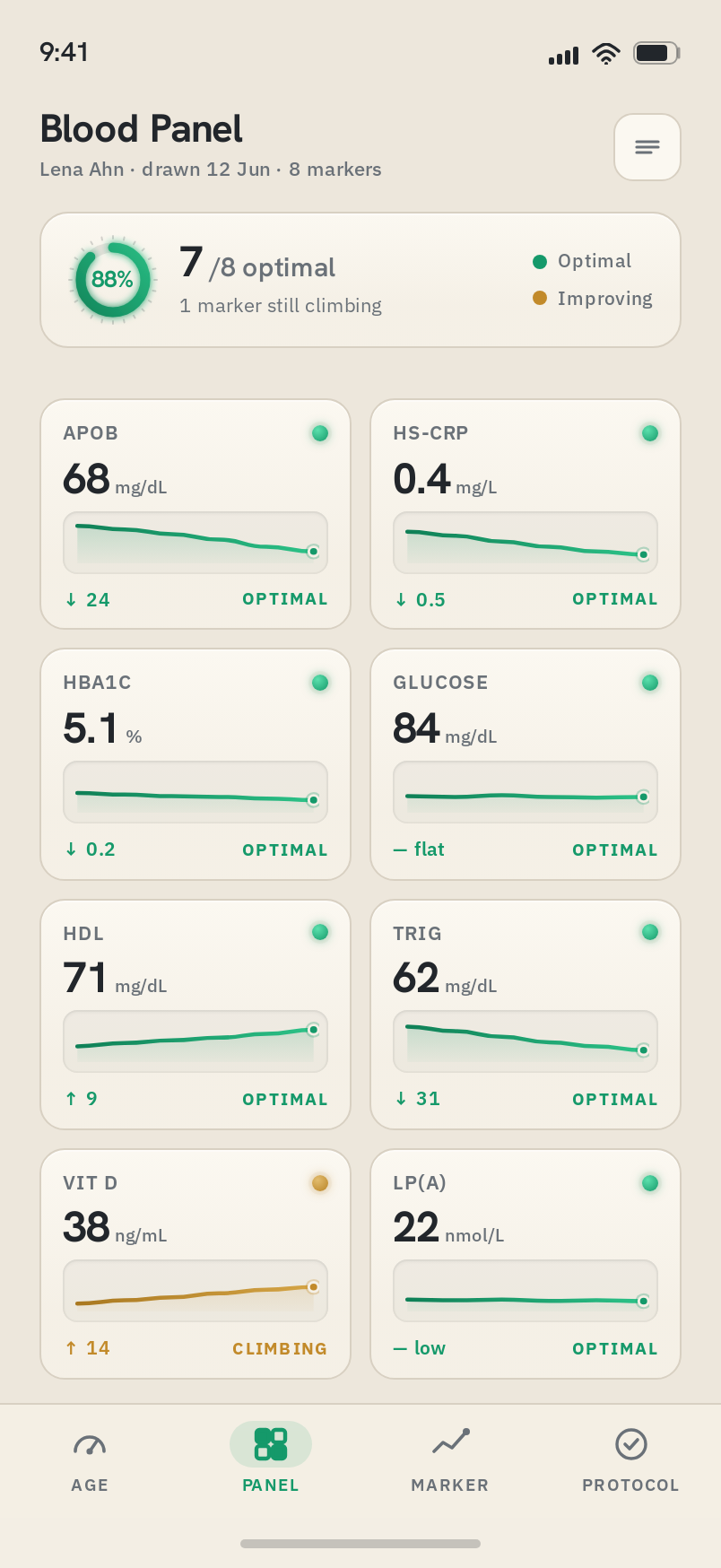Tap the CLIMBING status label
The width and height of the screenshot is (721, 1568).
click(280, 1349)
